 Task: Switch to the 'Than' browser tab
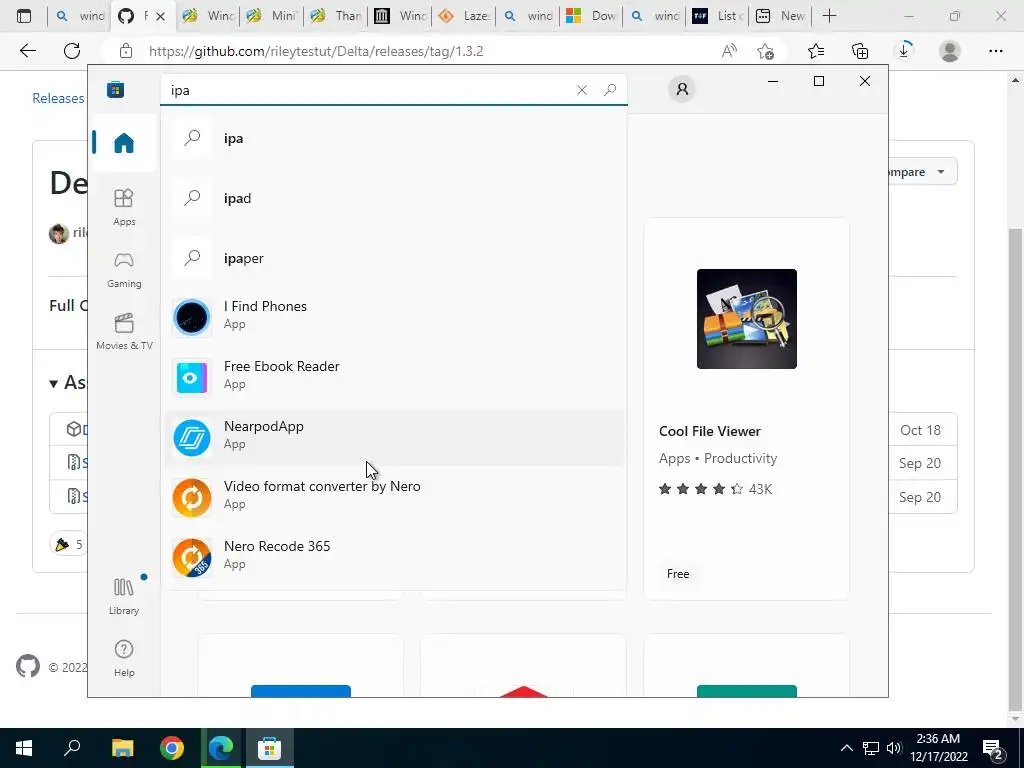(336, 16)
